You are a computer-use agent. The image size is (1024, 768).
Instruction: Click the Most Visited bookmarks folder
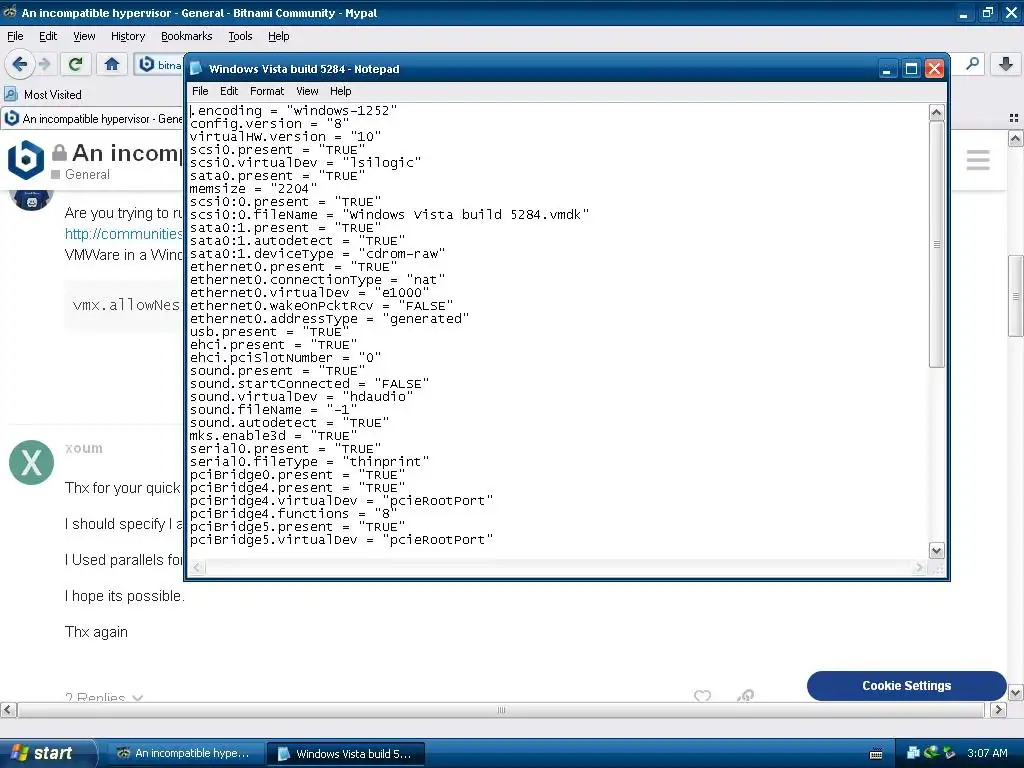(x=43, y=94)
